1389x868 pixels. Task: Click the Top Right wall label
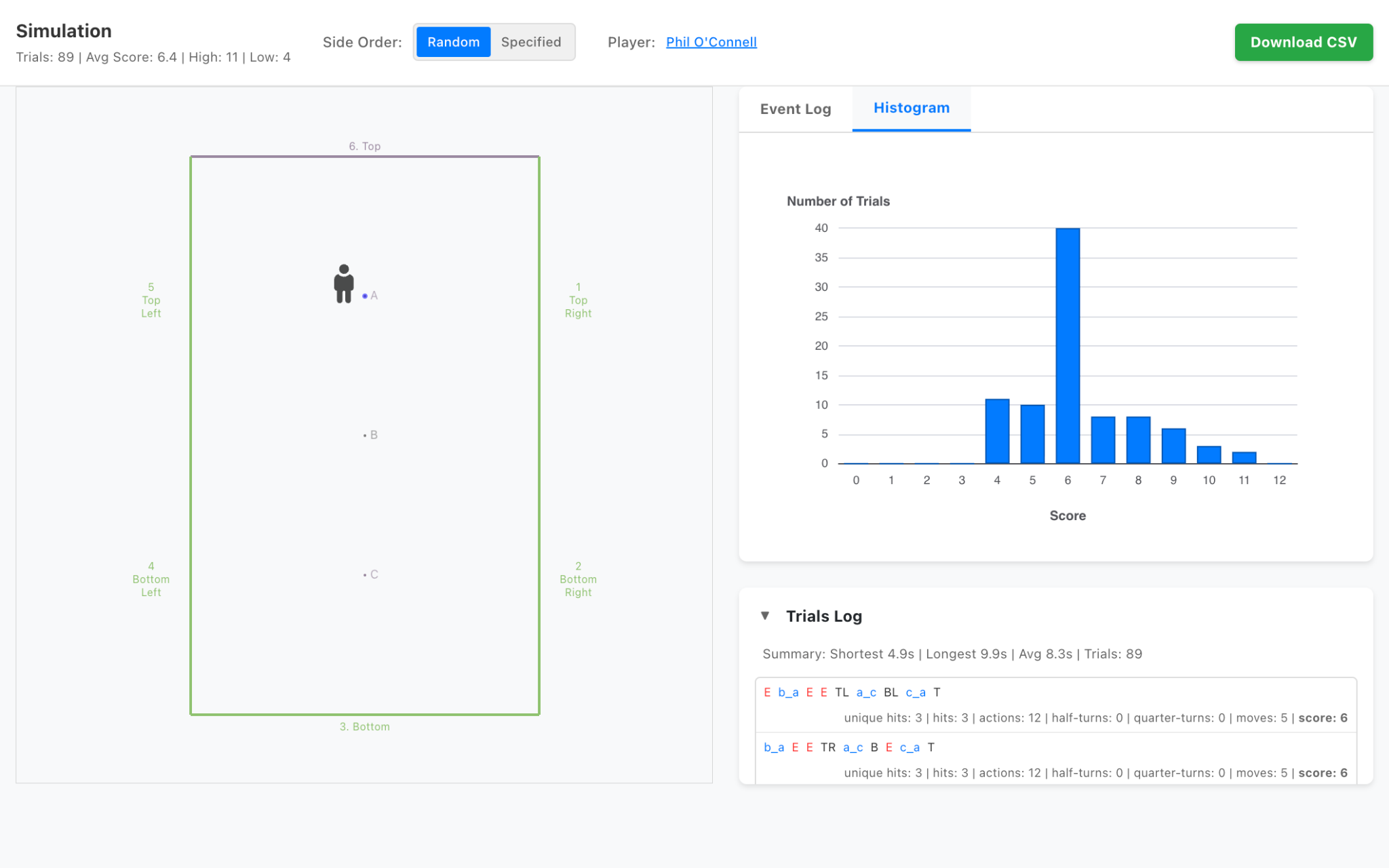click(x=578, y=300)
